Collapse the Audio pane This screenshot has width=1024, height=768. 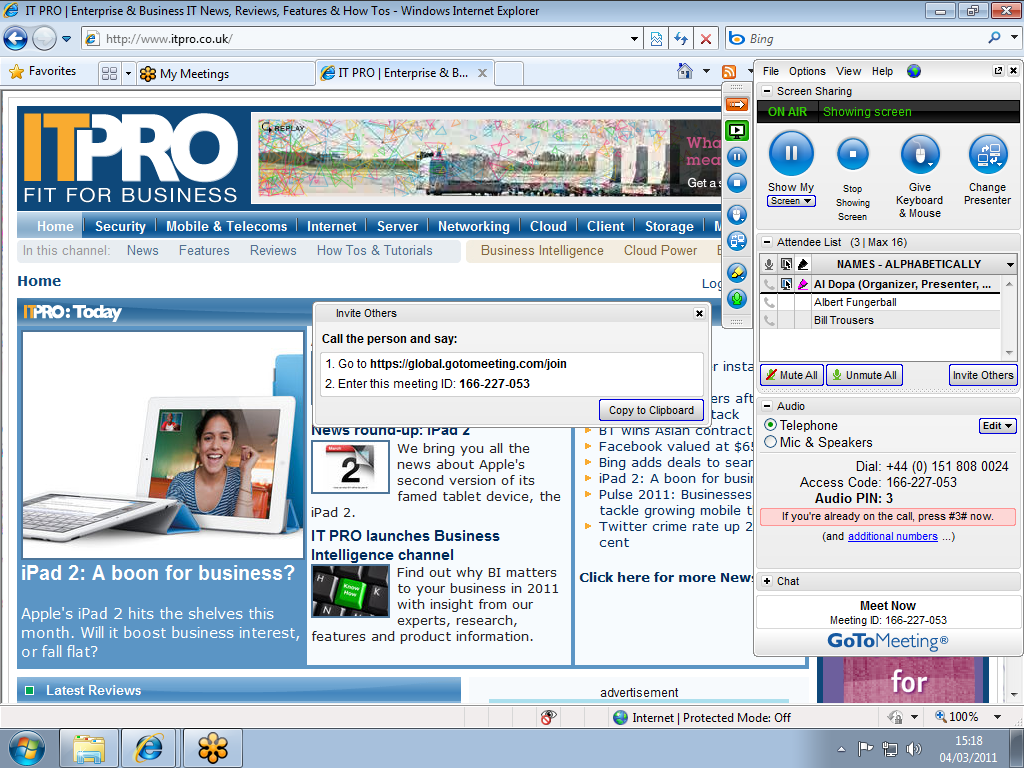pos(767,406)
